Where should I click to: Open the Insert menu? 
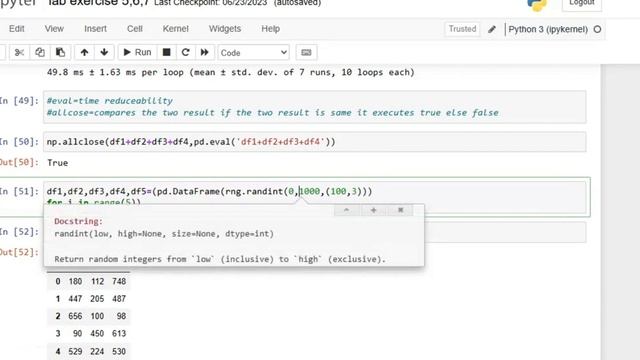pyautogui.click(x=95, y=29)
